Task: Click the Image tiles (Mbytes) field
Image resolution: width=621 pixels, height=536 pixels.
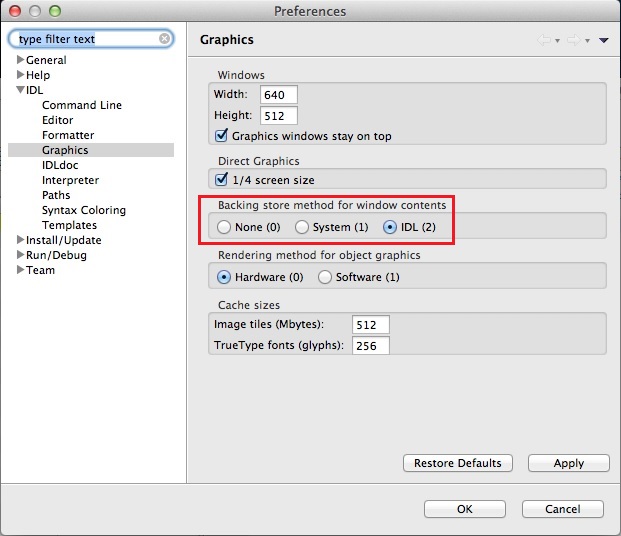Action: 371,325
